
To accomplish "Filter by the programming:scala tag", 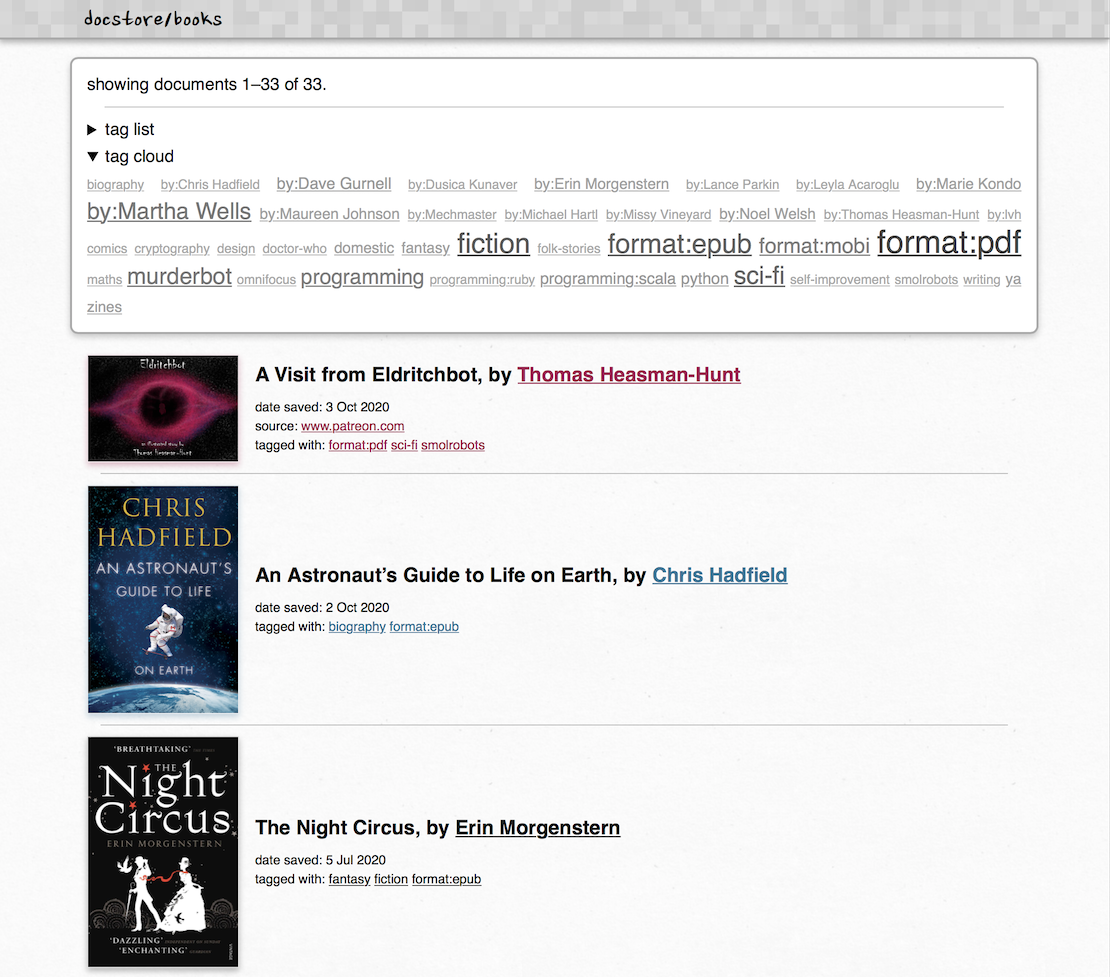I will point(607,279).
